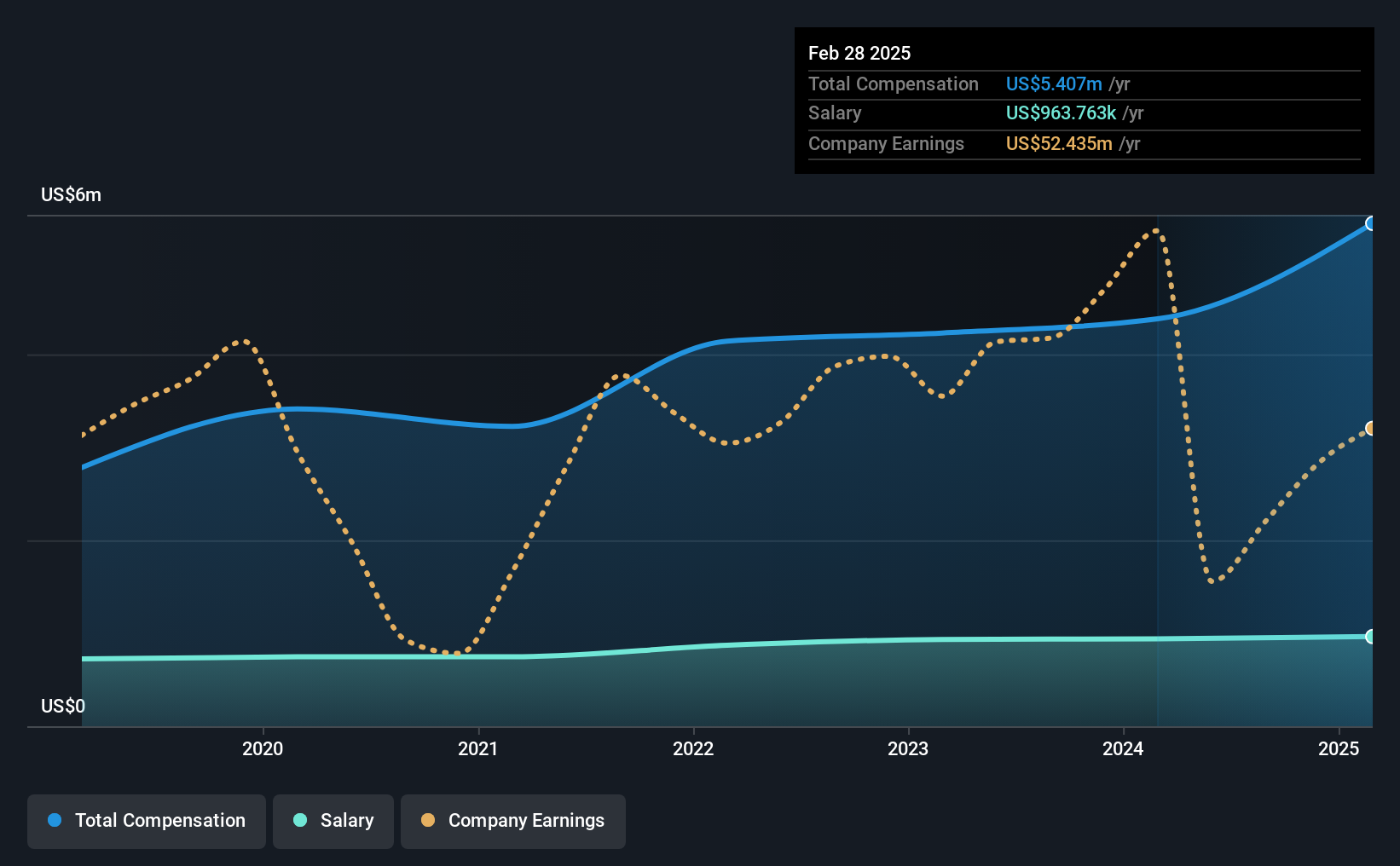Toggle the Total Compensation legend button
The width and height of the screenshot is (1400, 866).
146,821
